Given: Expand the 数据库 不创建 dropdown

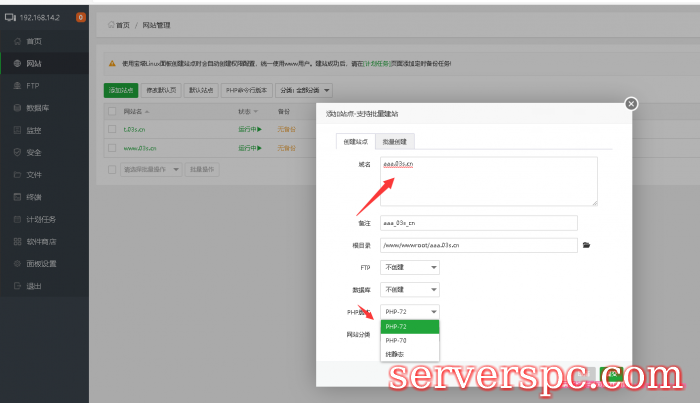Looking at the screenshot, I should click(x=410, y=289).
